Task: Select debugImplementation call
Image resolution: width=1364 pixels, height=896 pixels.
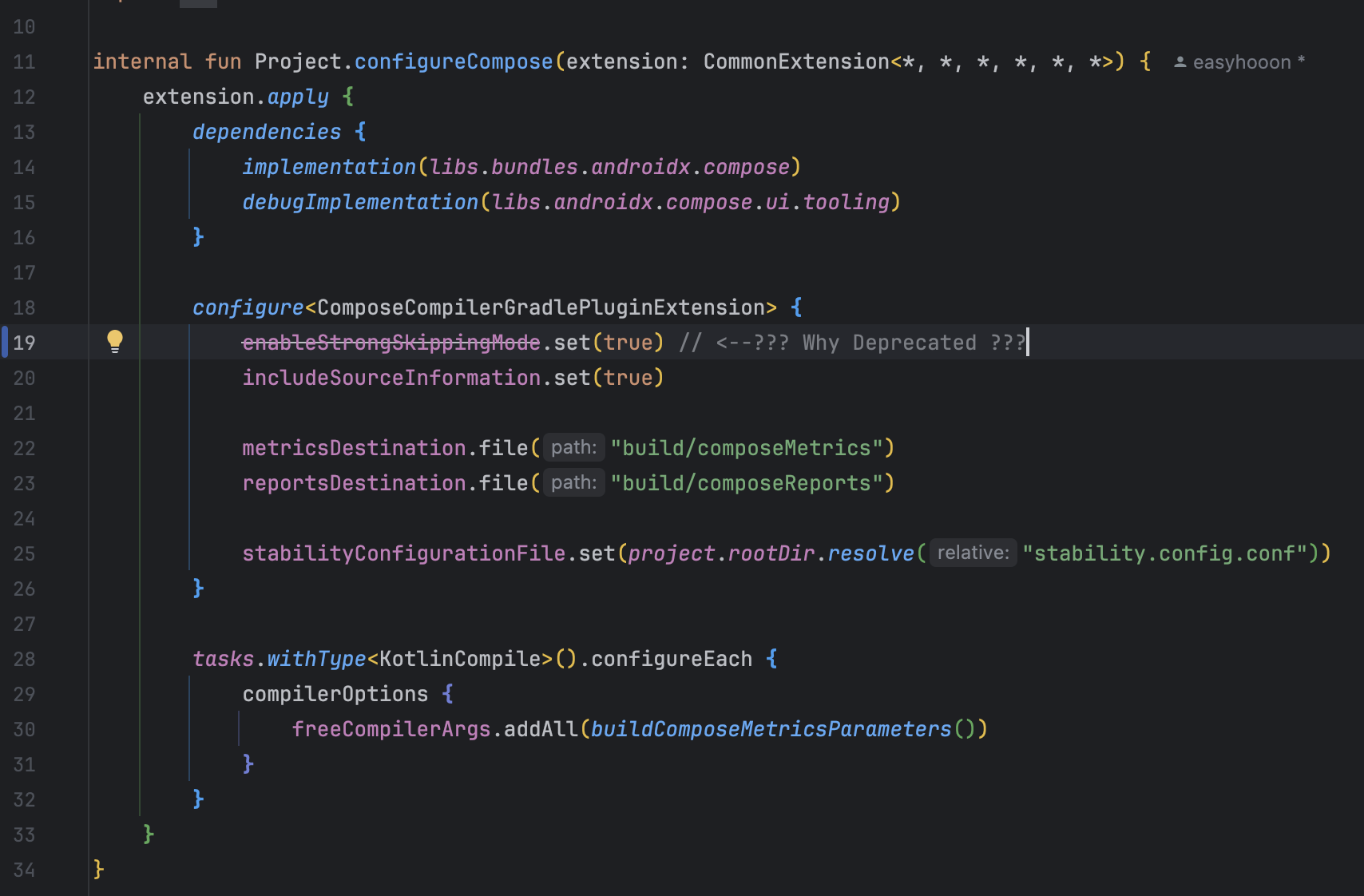Action: click(360, 202)
